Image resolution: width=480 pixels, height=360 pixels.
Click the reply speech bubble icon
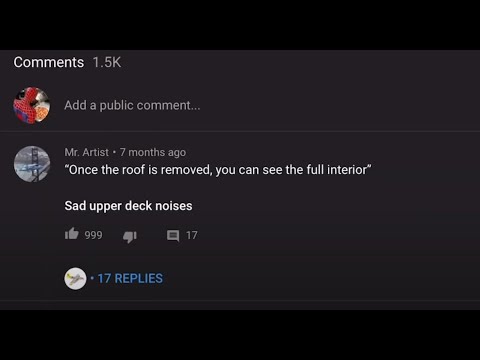173,236
